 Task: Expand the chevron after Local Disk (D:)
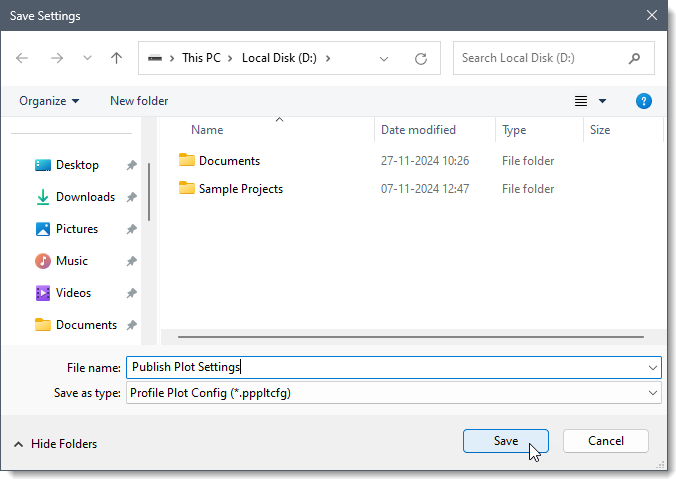click(328, 58)
